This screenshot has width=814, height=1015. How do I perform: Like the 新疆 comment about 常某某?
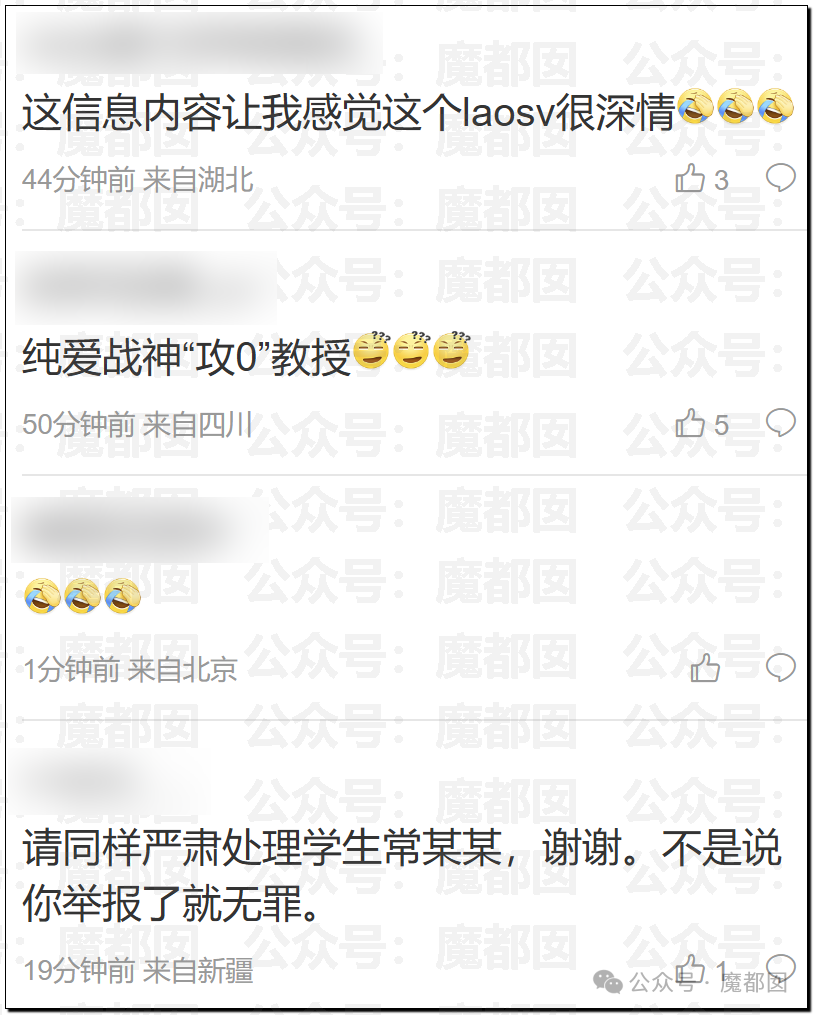point(690,969)
